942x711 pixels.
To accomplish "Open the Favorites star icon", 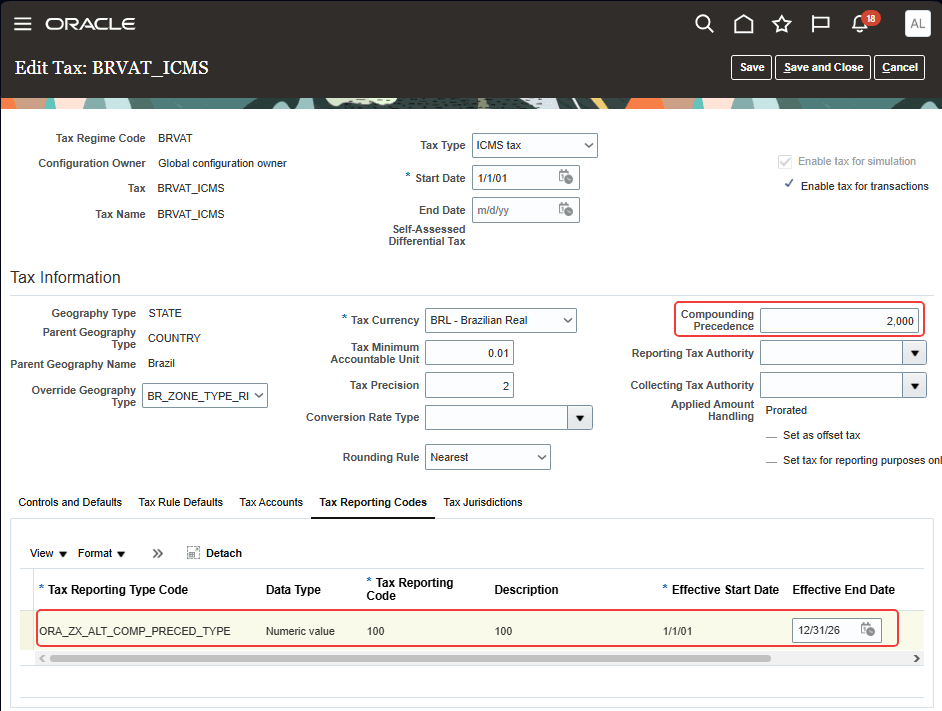I will (x=782, y=24).
